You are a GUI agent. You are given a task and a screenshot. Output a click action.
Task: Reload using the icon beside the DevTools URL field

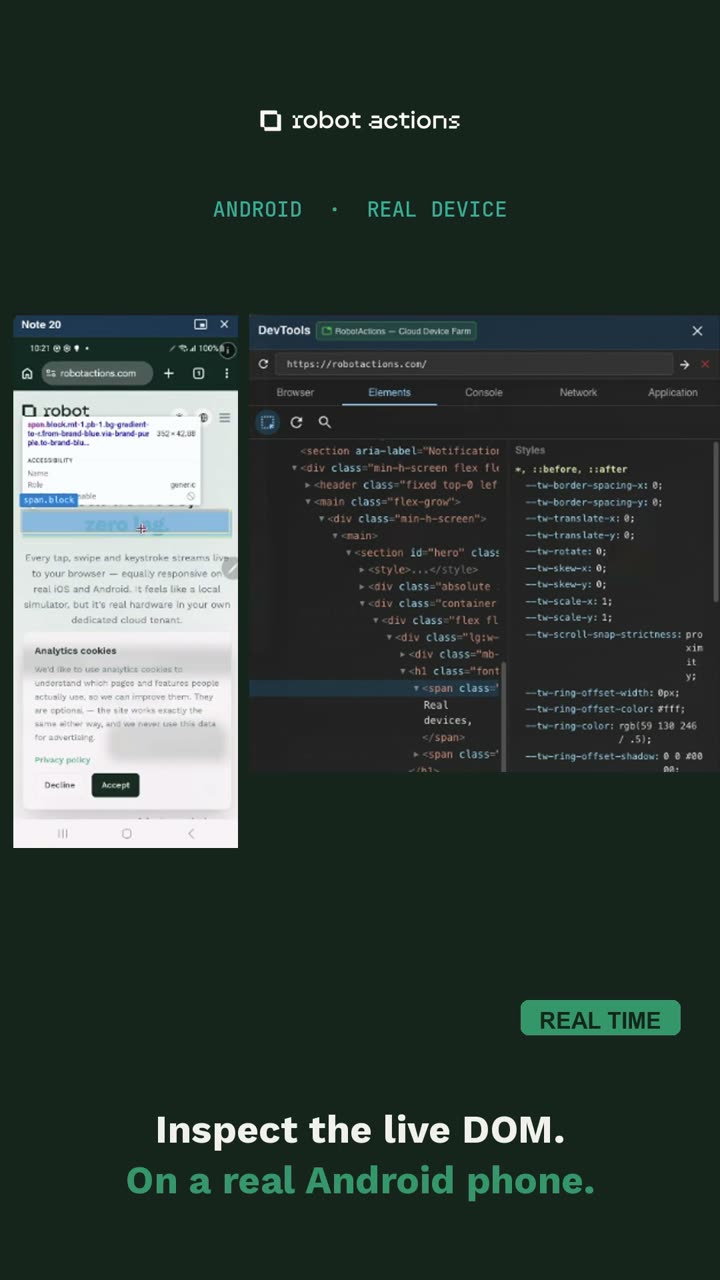pyautogui.click(x=264, y=364)
